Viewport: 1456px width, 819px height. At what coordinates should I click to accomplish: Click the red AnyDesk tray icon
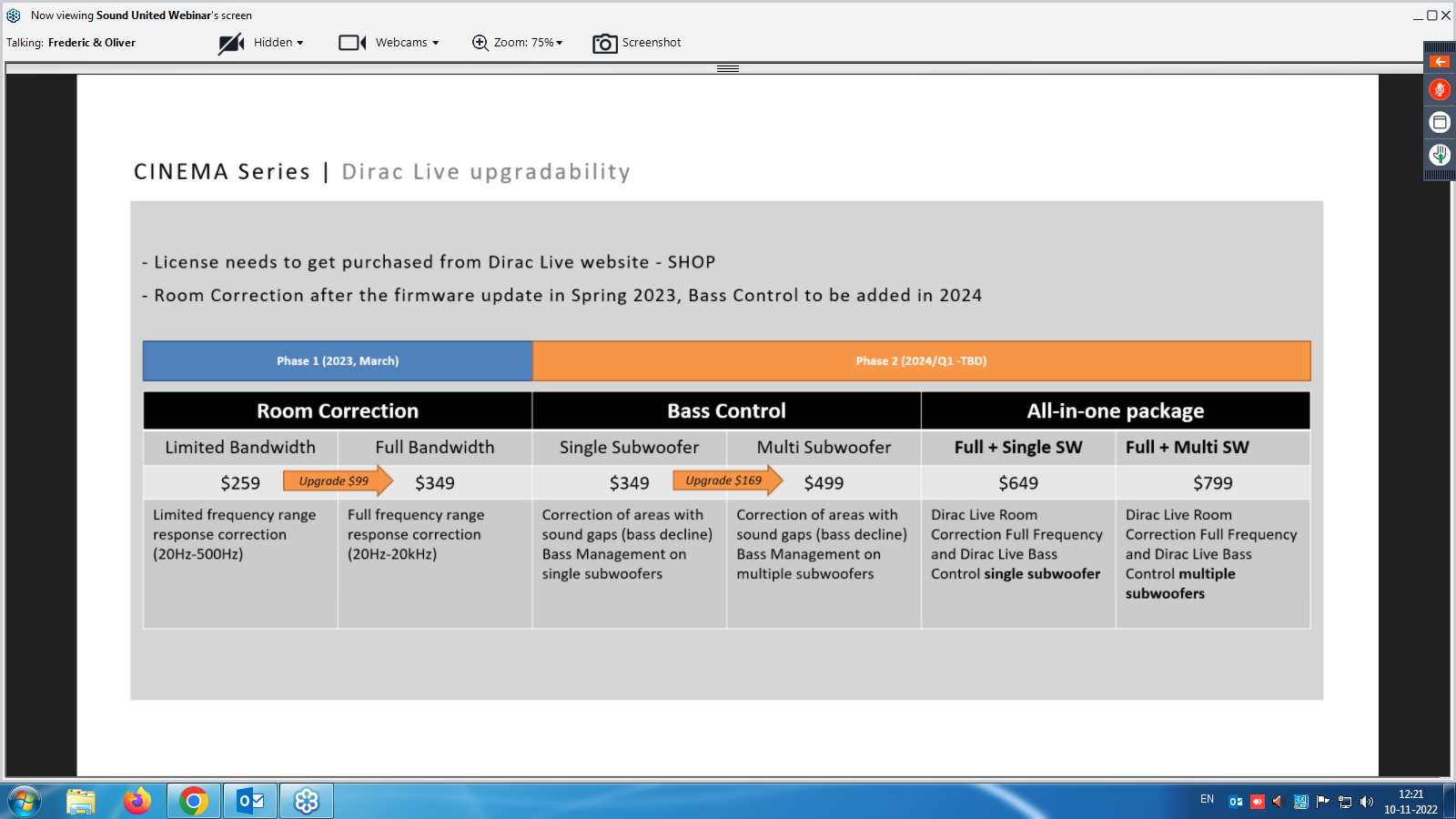(x=1258, y=802)
